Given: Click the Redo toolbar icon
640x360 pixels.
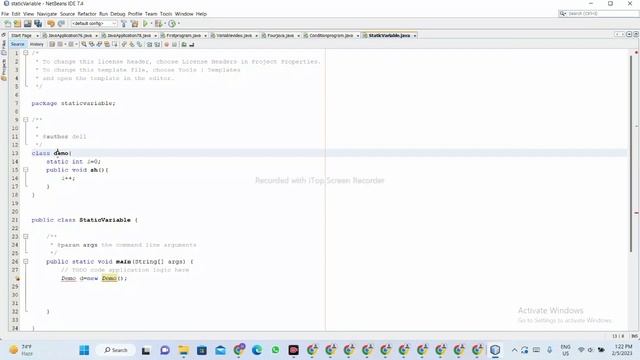Looking at the screenshot, I should point(61,24).
